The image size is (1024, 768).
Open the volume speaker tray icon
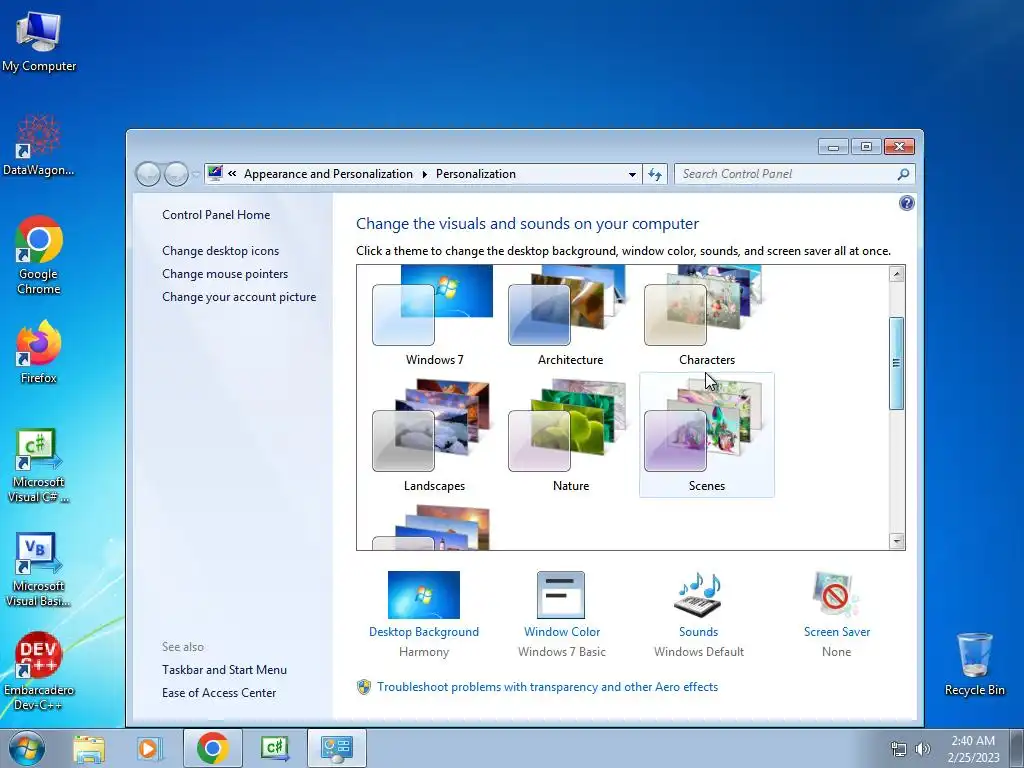coord(922,749)
